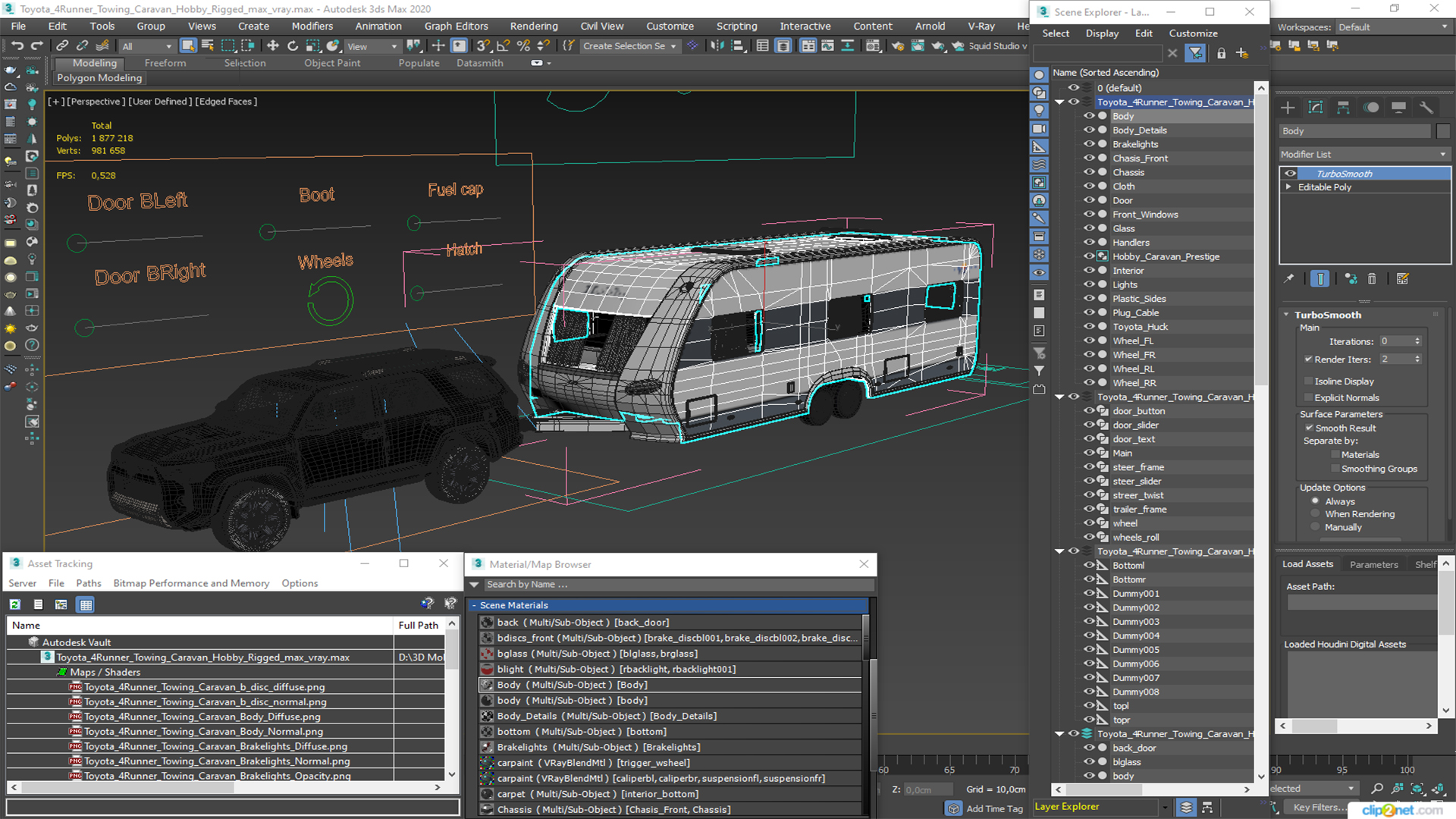Viewport: 1456px width, 819px height.
Task: Activate the Select Object tool
Action: 188,46
